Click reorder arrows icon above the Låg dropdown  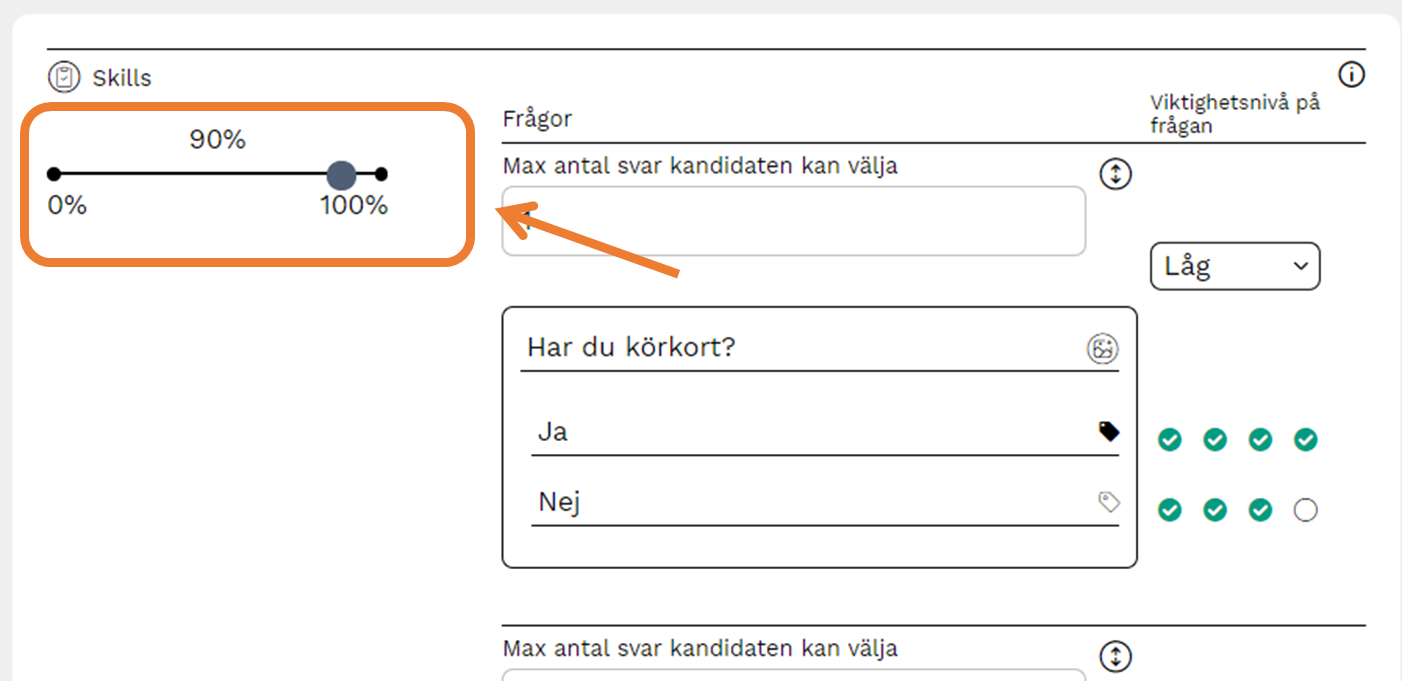[x=1115, y=174]
